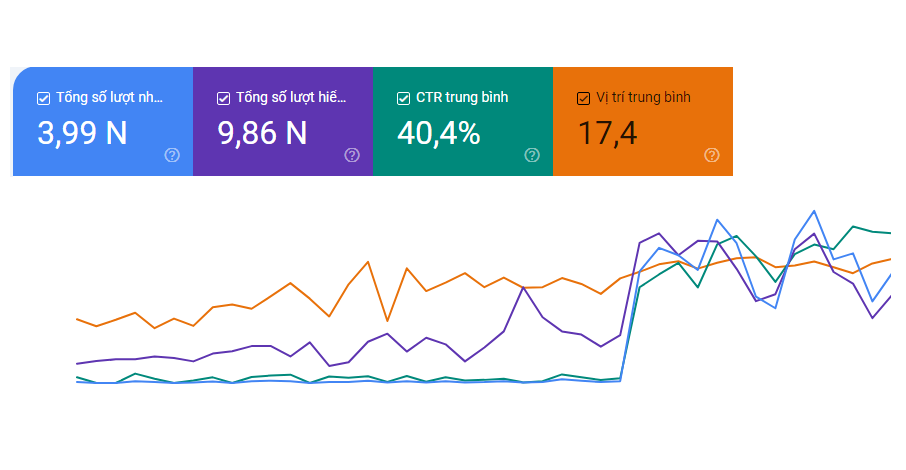The height and width of the screenshot is (470, 906).
Task: Toggle the CTR trung bình checkbox
Action: coord(403,98)
